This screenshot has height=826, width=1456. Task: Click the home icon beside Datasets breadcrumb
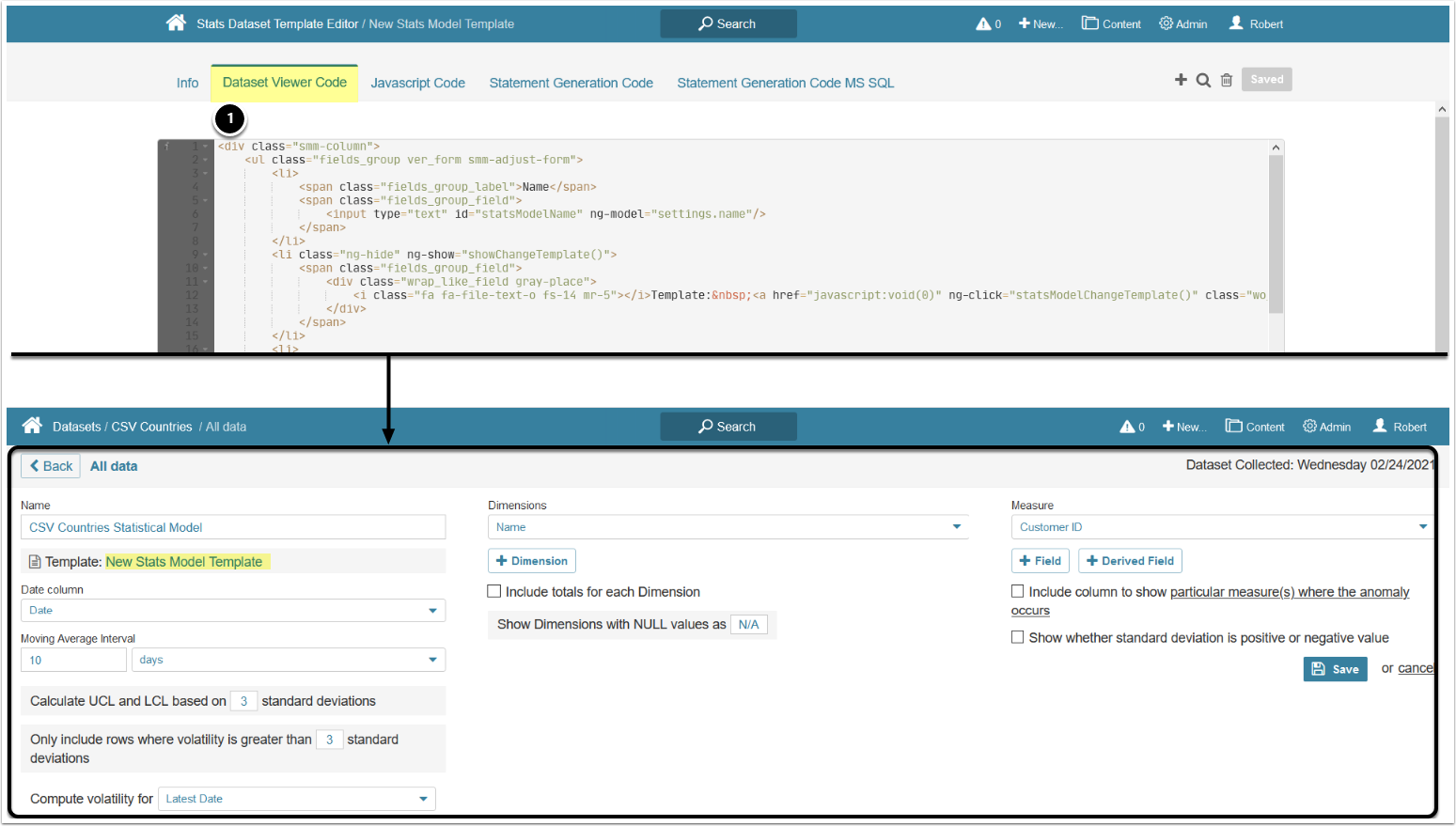32,426
